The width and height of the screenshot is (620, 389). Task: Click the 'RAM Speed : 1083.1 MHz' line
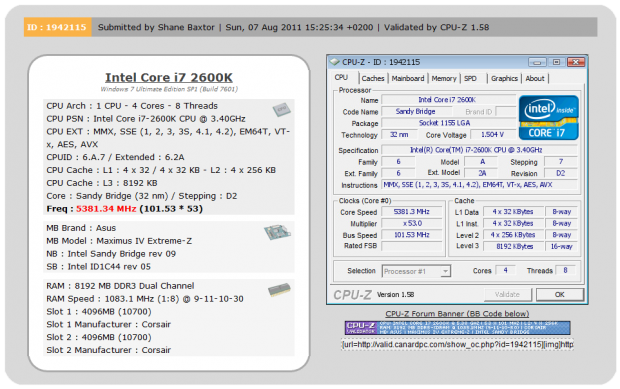point(145,299)
